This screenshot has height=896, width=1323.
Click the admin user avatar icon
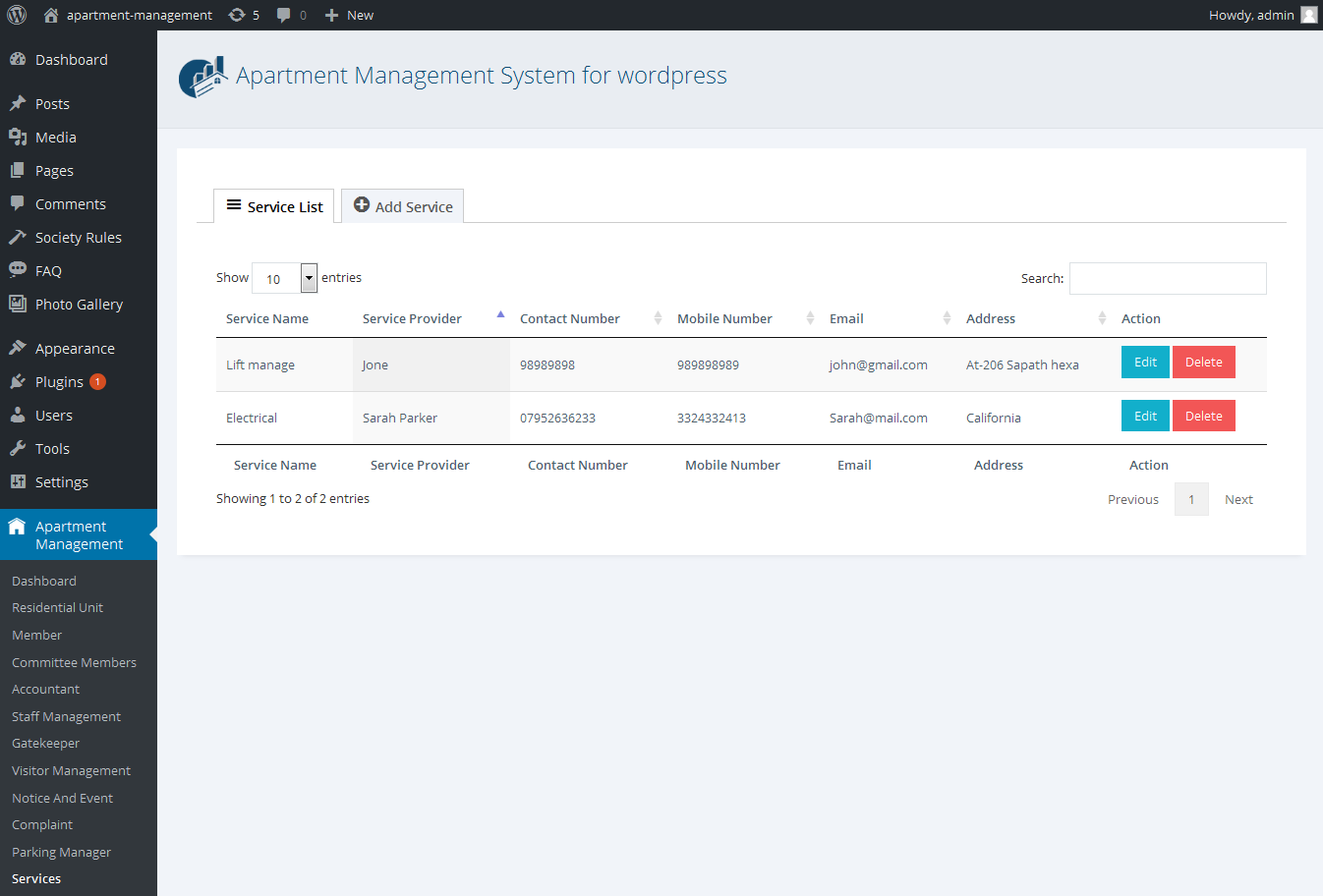[x=1308, y=15]
